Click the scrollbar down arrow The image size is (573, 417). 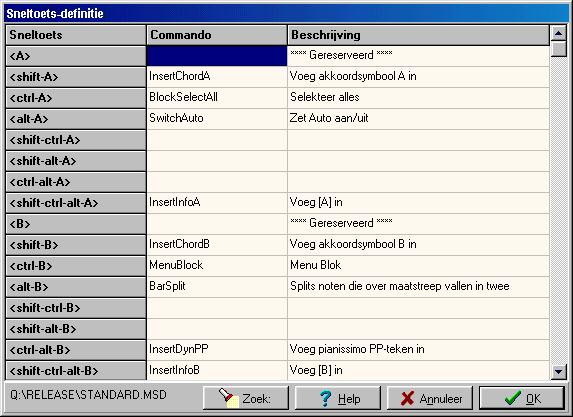(558, 372)
